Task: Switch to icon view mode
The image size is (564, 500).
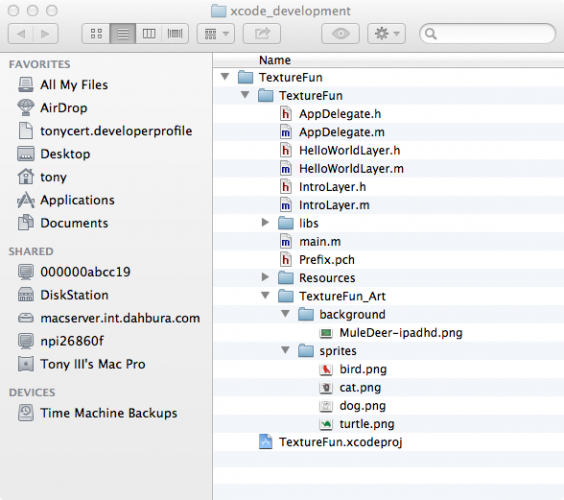Action: tap(96, 34)
